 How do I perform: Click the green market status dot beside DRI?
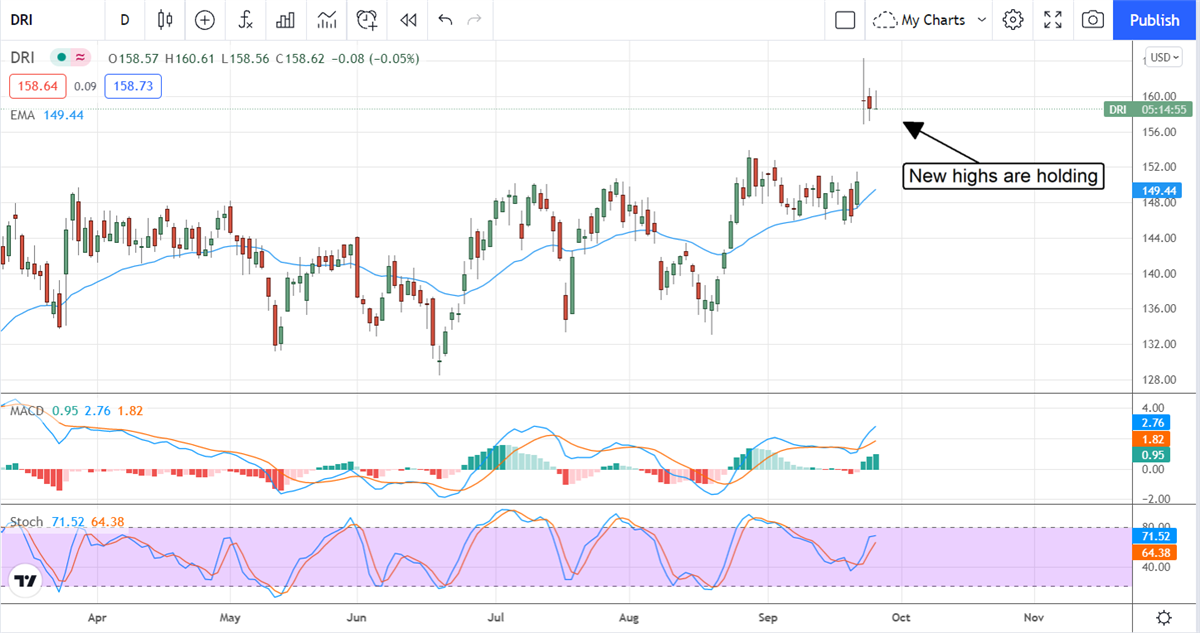tap(62, 58)
